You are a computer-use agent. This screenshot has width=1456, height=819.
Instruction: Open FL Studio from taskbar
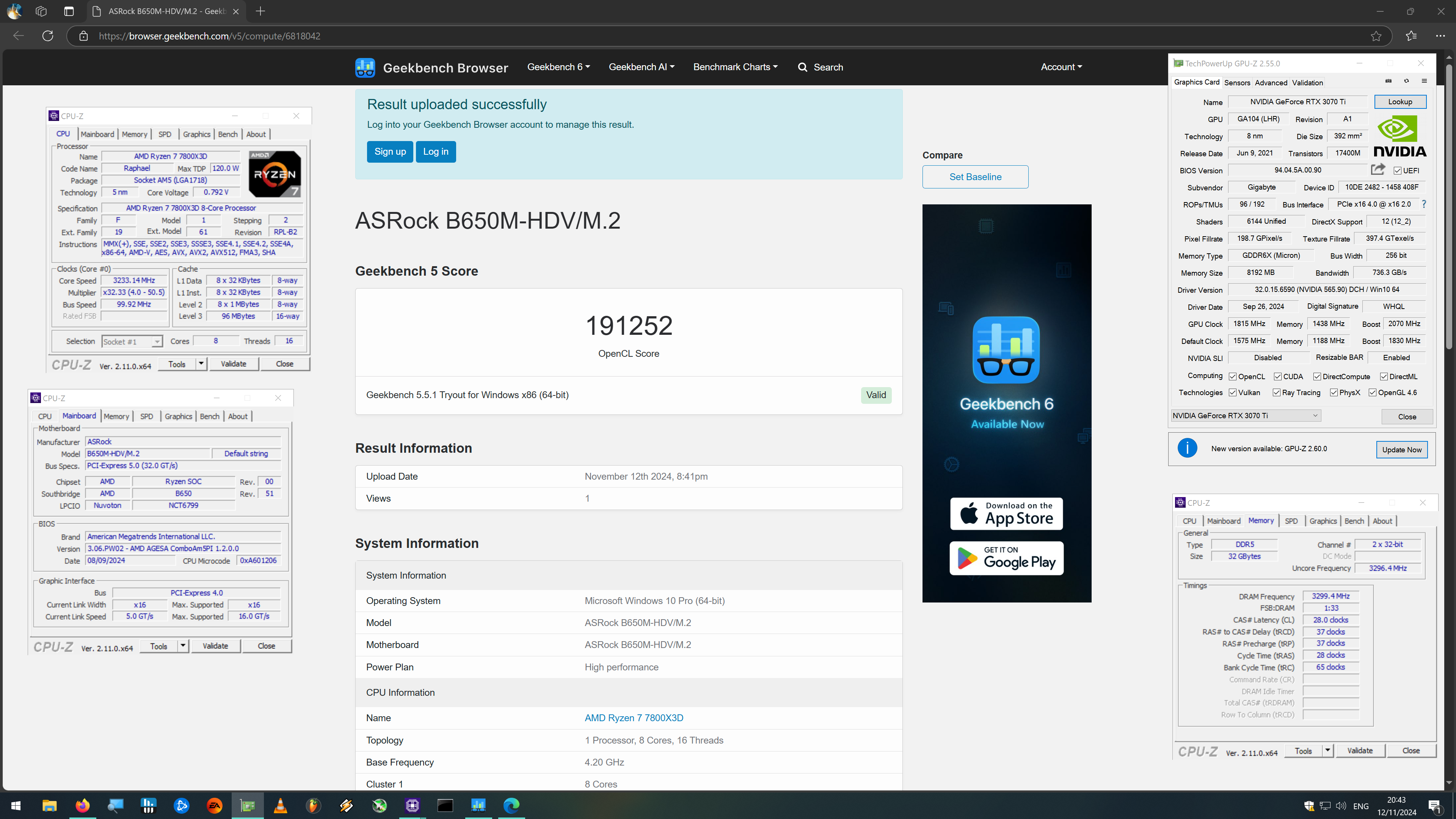click(x=313, y=805)
